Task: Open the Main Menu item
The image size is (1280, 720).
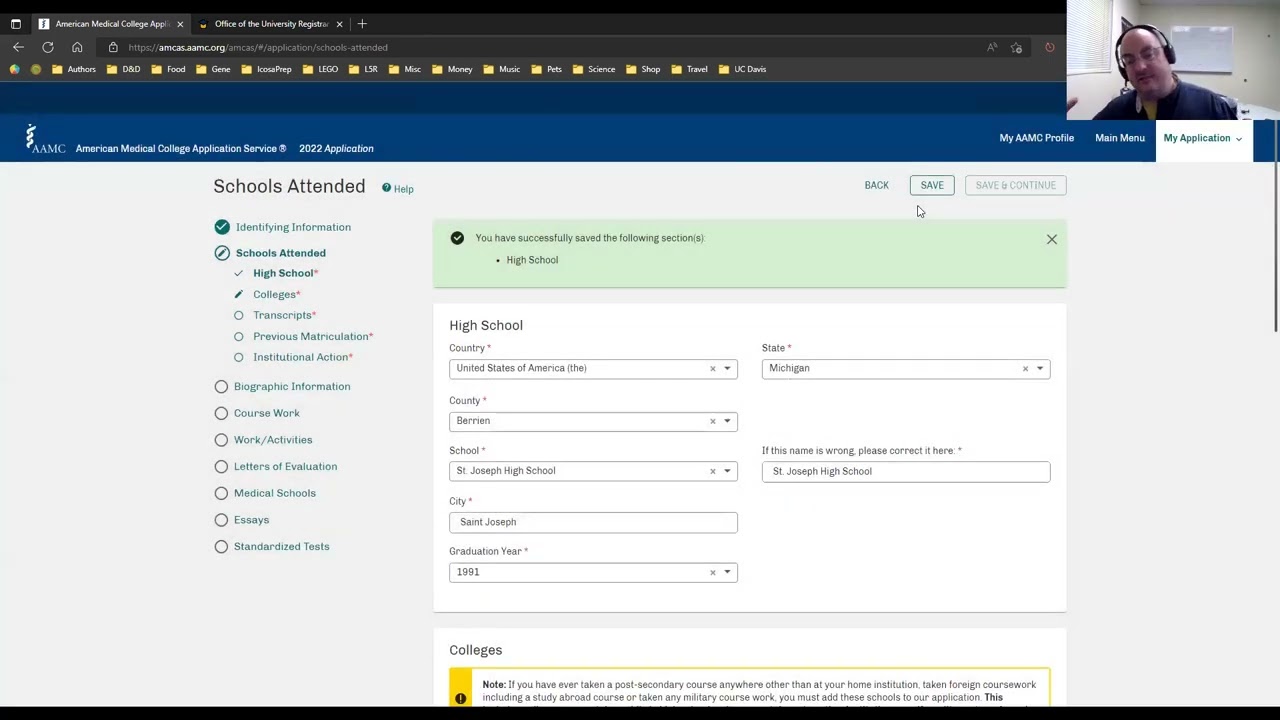Action: (x=1119, y=138)
